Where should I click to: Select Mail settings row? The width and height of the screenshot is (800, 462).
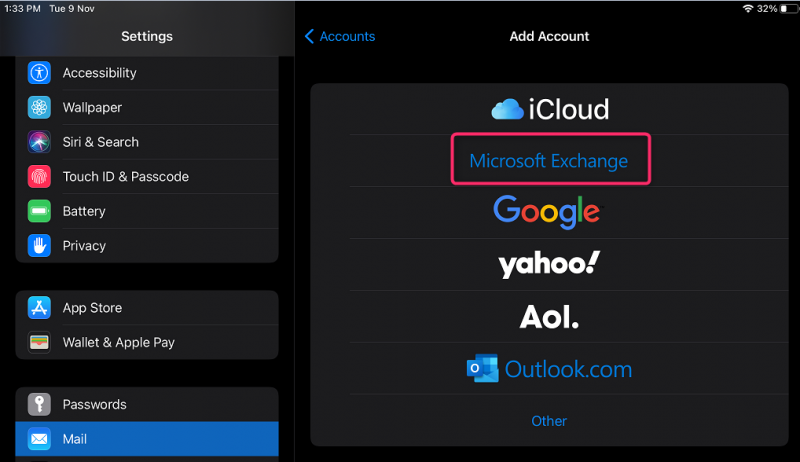point(147,439)
